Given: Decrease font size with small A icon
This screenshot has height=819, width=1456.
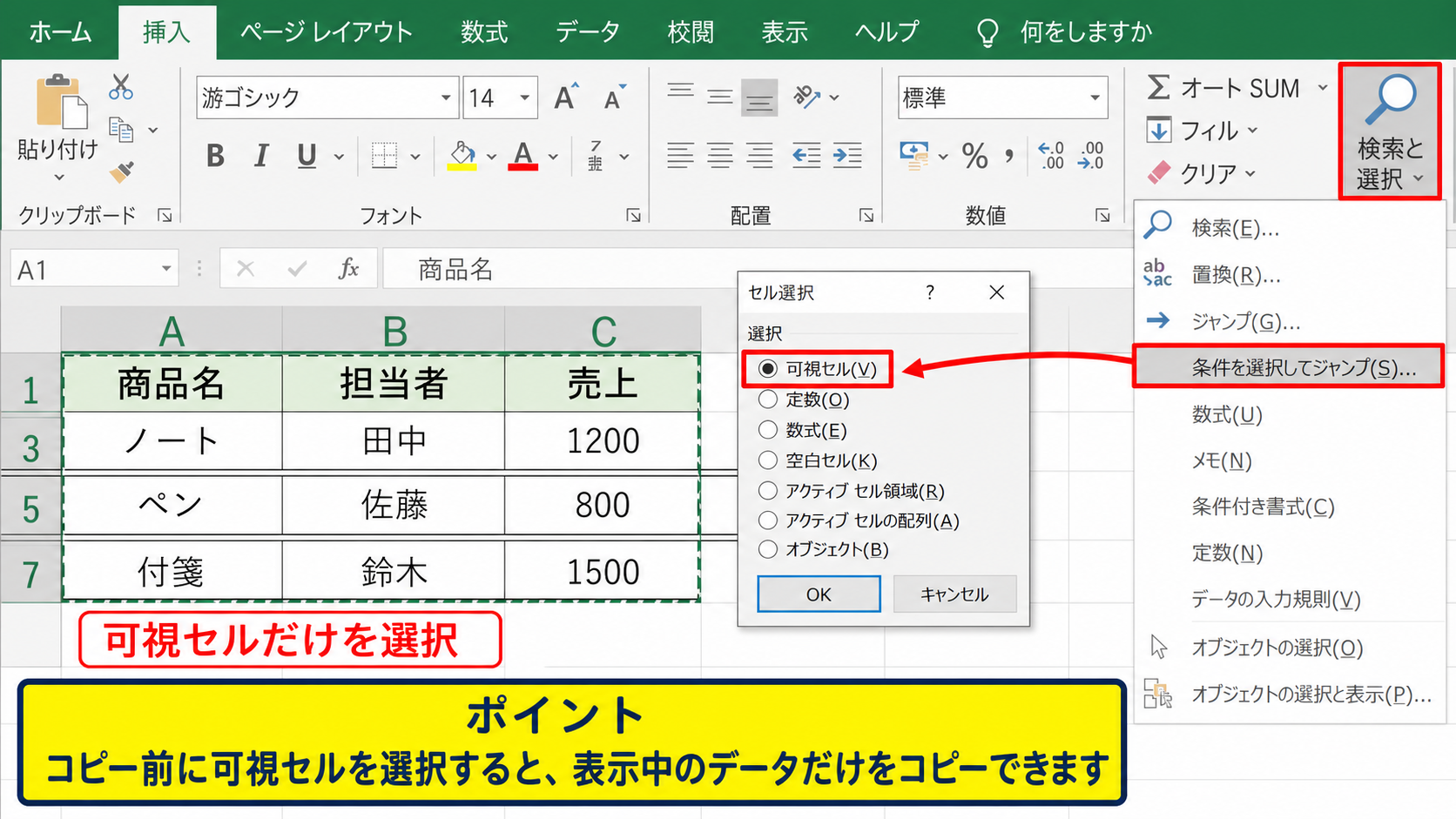Looking at the screenshot, I should pos(615,98).
